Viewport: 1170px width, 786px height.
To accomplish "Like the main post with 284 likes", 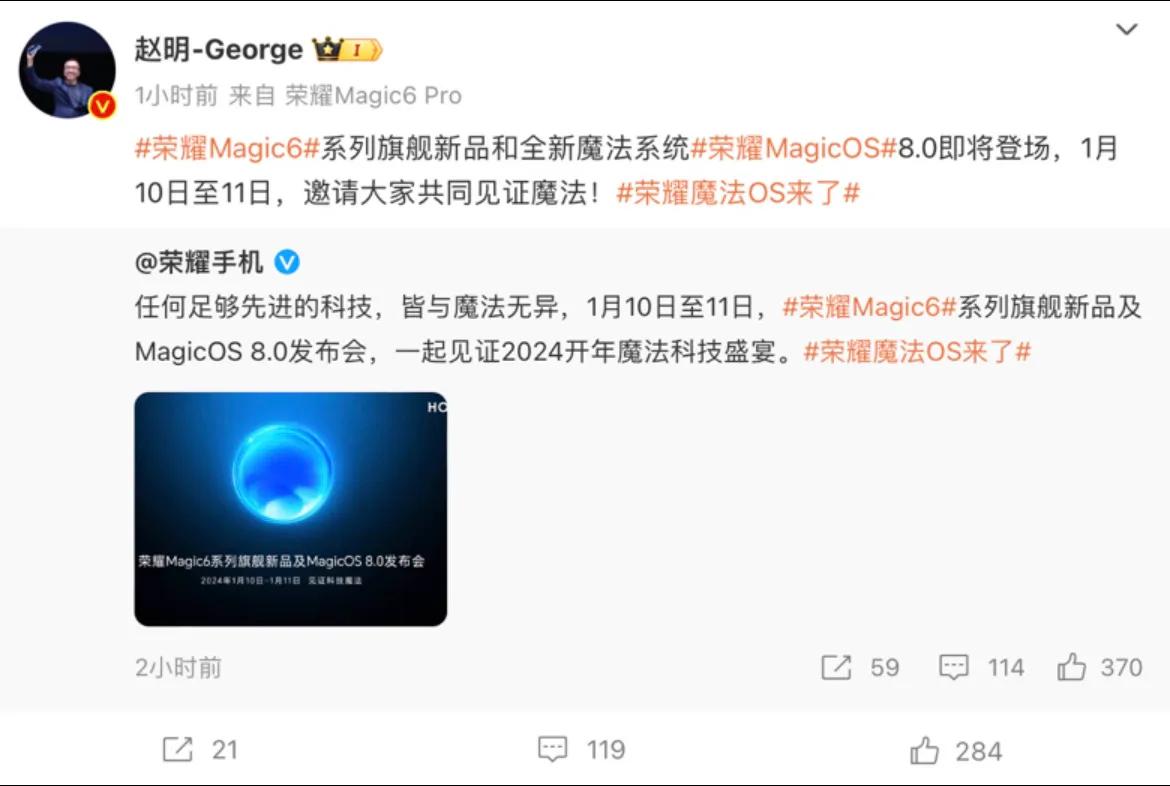I will [x=925, y=750].
